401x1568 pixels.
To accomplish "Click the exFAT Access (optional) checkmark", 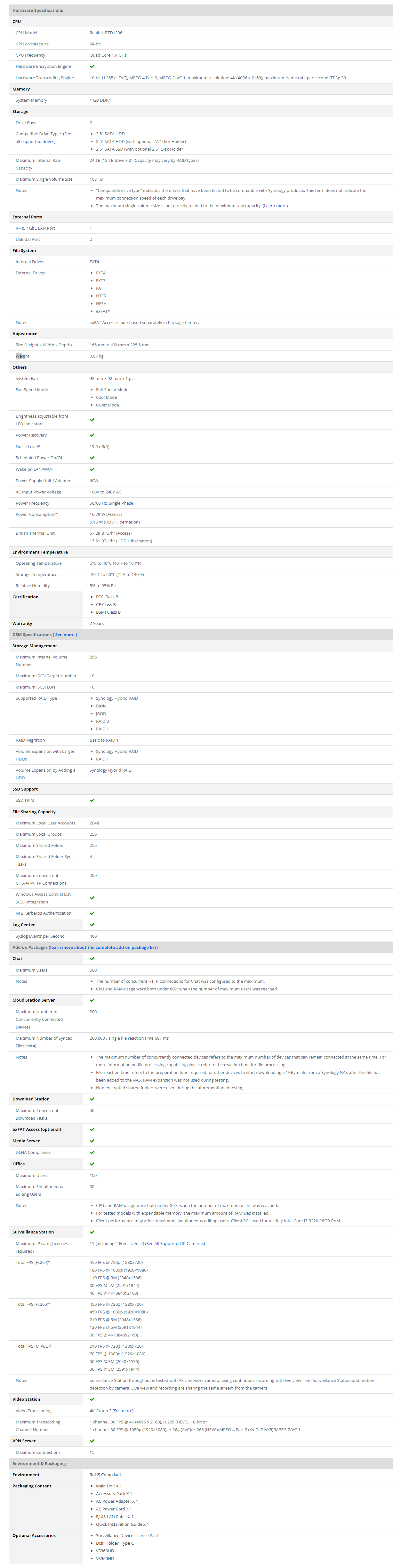I will click(x=92, y=1130).
